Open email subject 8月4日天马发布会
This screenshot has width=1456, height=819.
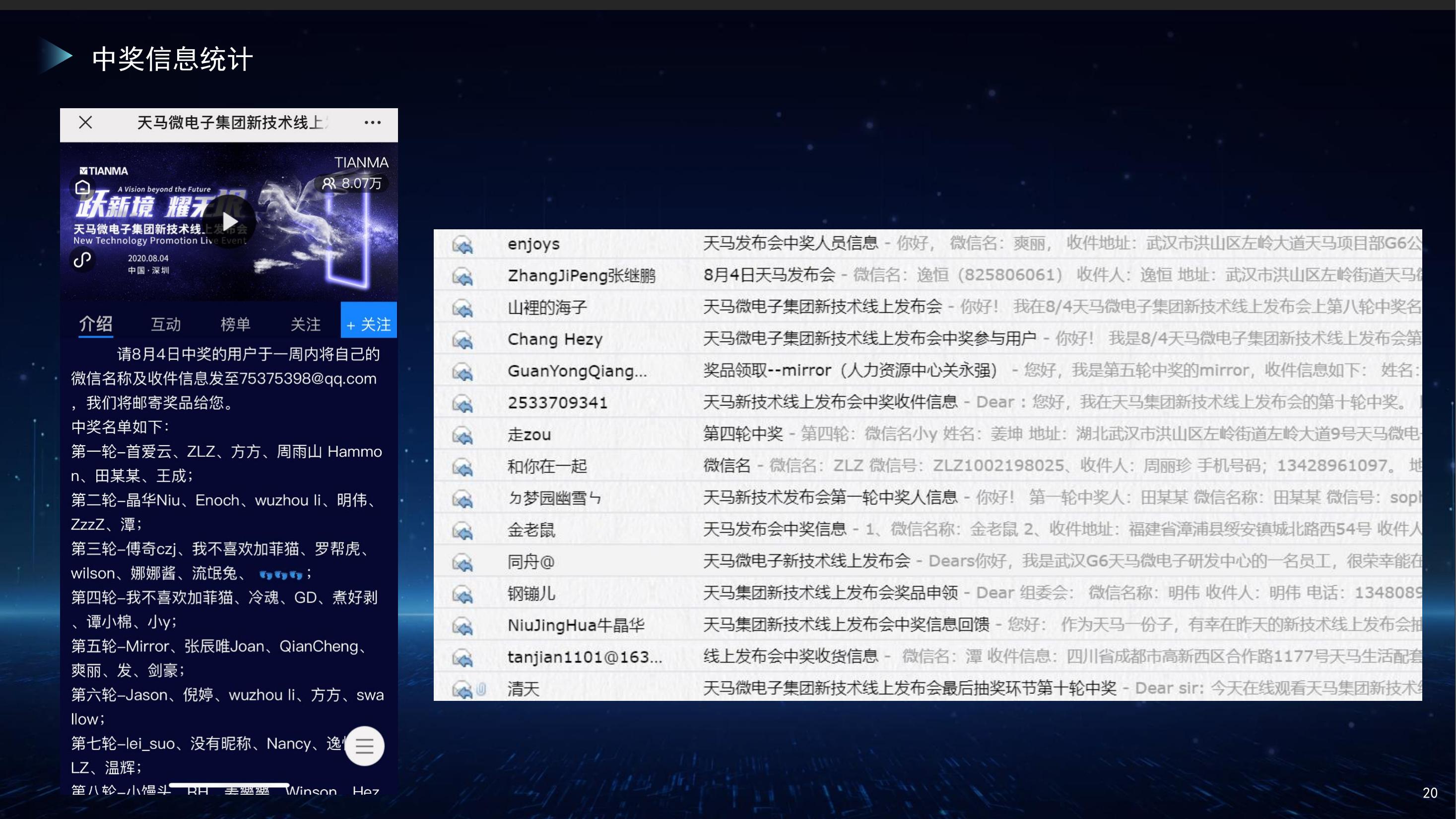(769, 274)
